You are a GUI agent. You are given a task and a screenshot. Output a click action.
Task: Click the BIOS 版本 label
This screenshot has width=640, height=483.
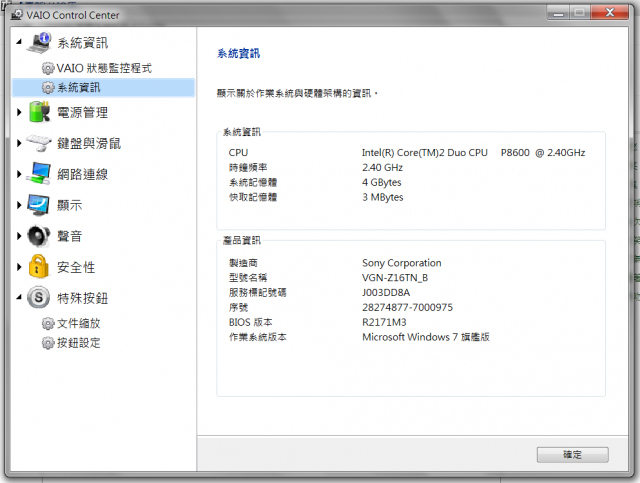(250, 323)
